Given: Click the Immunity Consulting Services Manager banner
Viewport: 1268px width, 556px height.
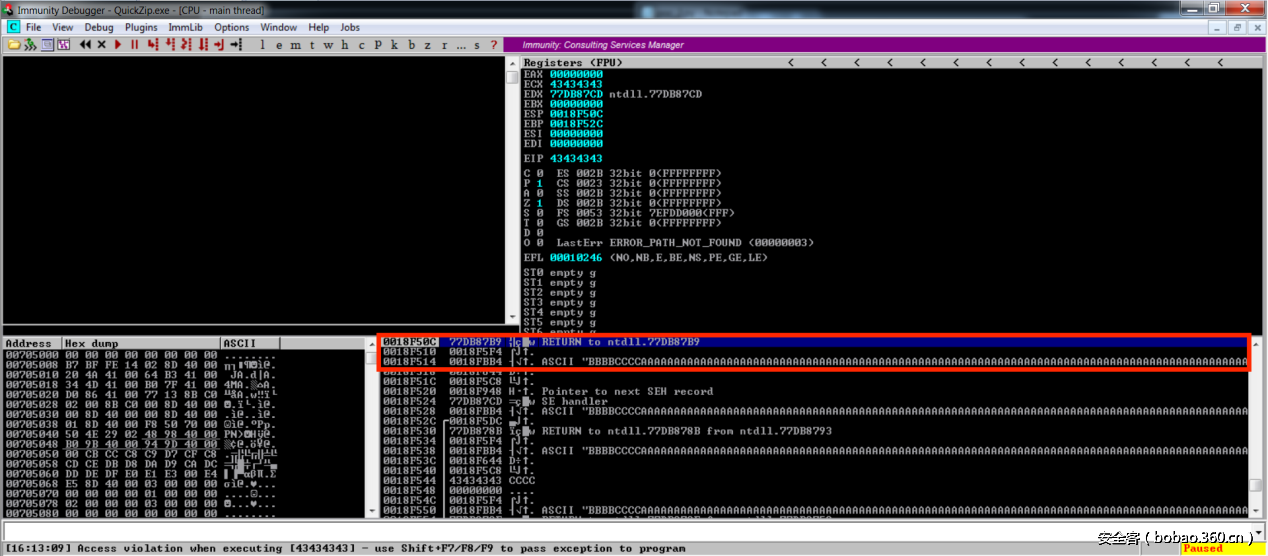Looking at the screenshot, I should tap(603, 45).
